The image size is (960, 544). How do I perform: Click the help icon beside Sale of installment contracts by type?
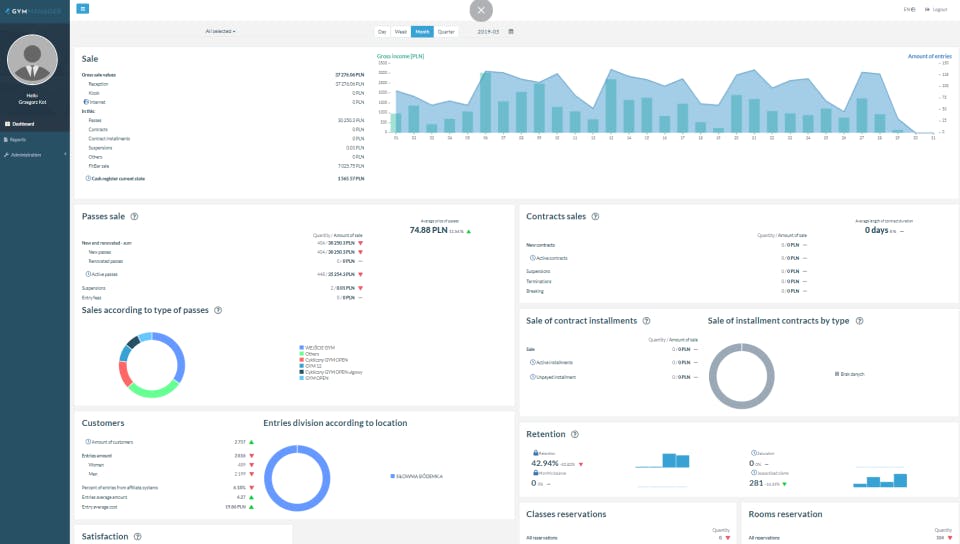pyautogui.click(x=860, y=321)
